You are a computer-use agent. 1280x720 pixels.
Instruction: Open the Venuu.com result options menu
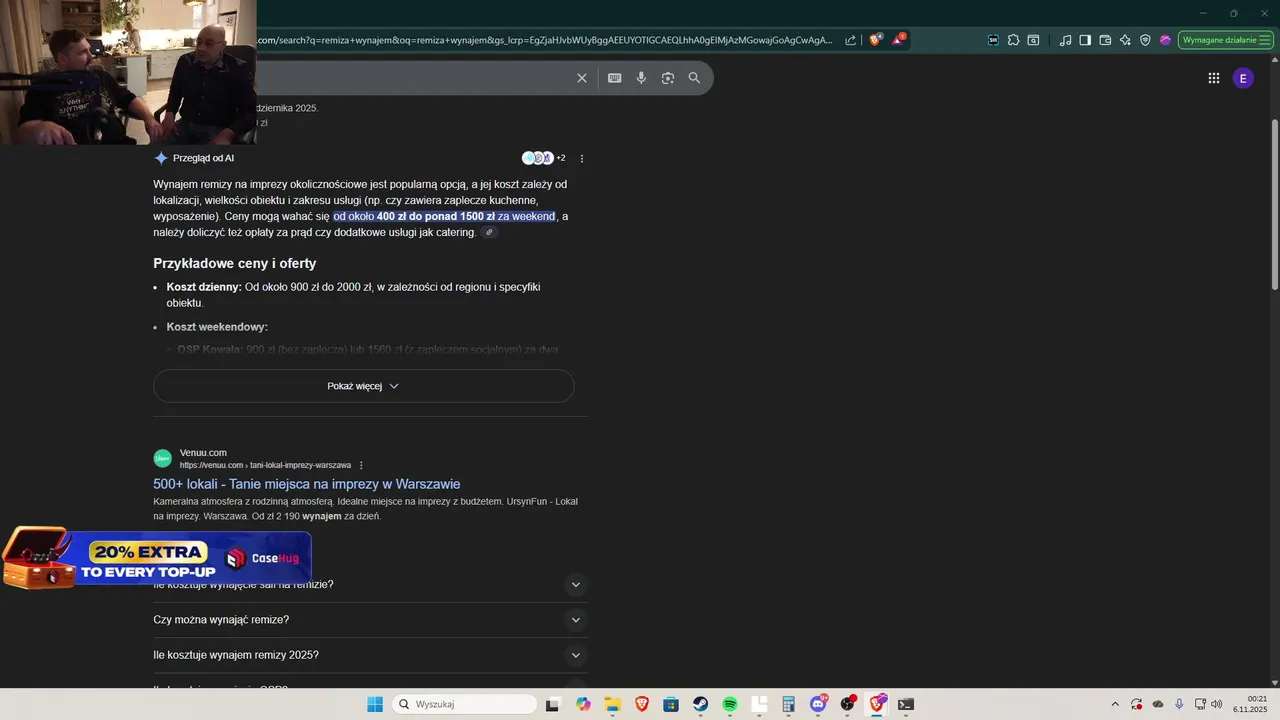[361, 465]
